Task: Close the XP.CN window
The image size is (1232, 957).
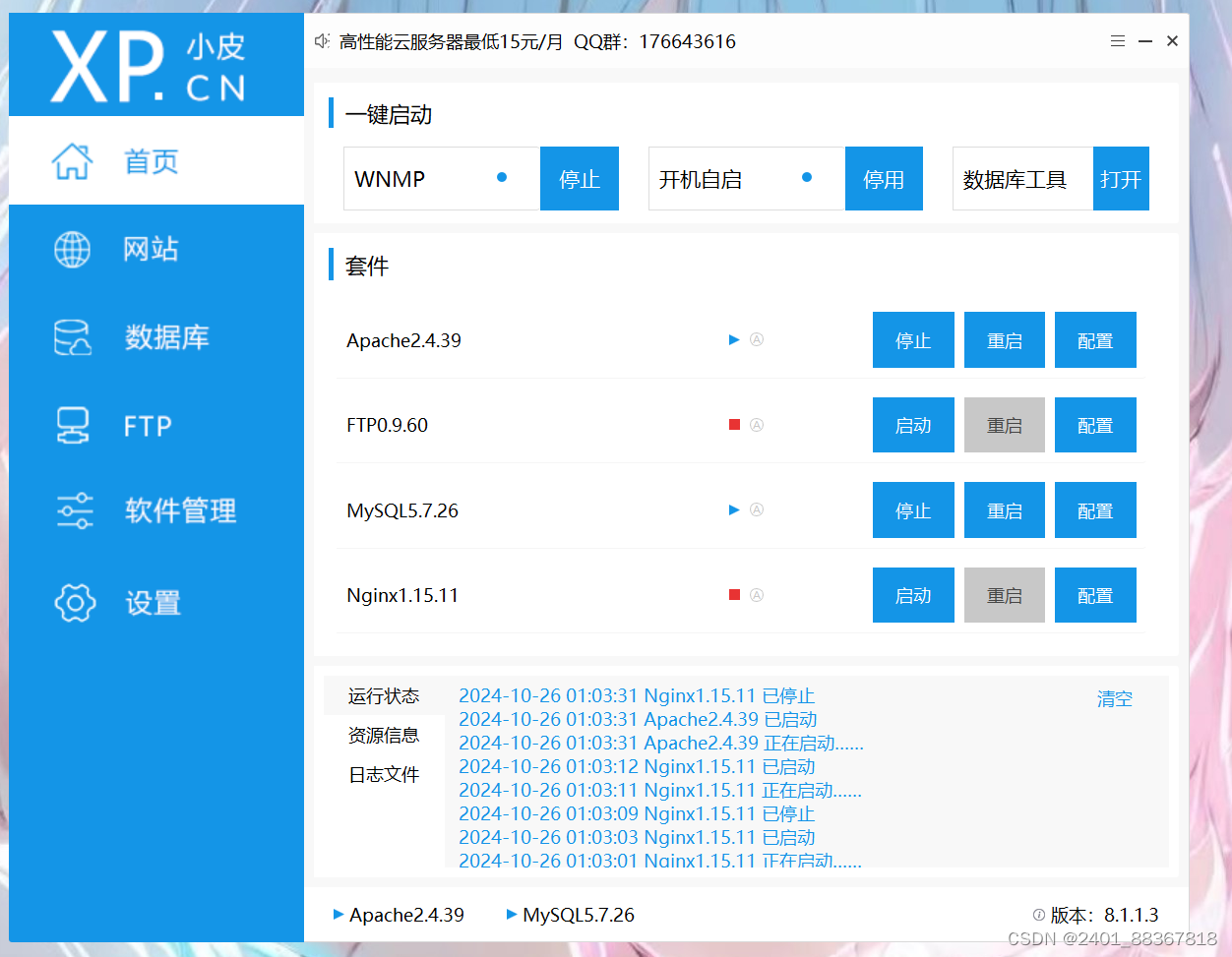Action: (1172, 41)
